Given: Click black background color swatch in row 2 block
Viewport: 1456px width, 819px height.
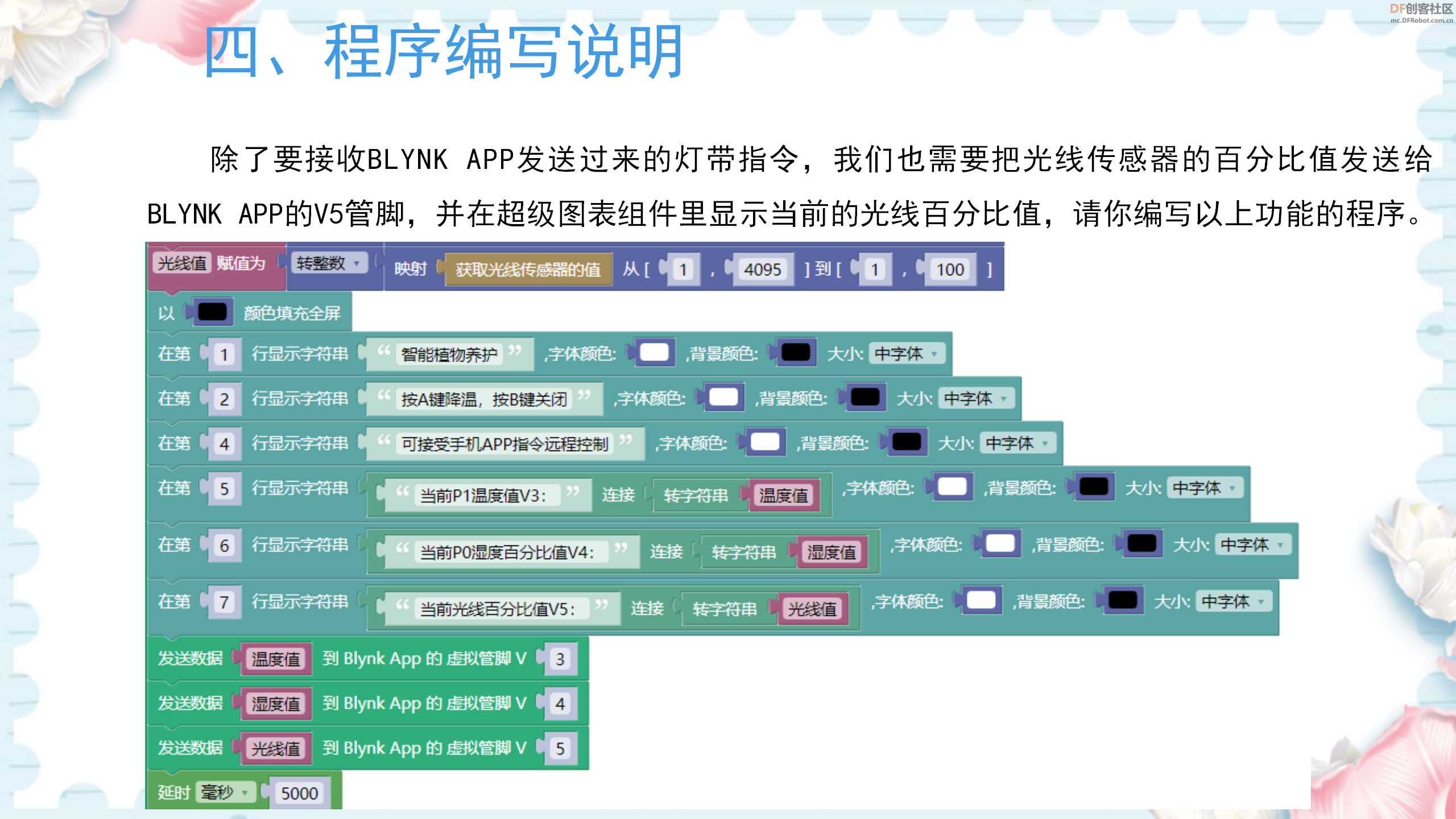Looking at the screenshot, I should click(865, 397).
